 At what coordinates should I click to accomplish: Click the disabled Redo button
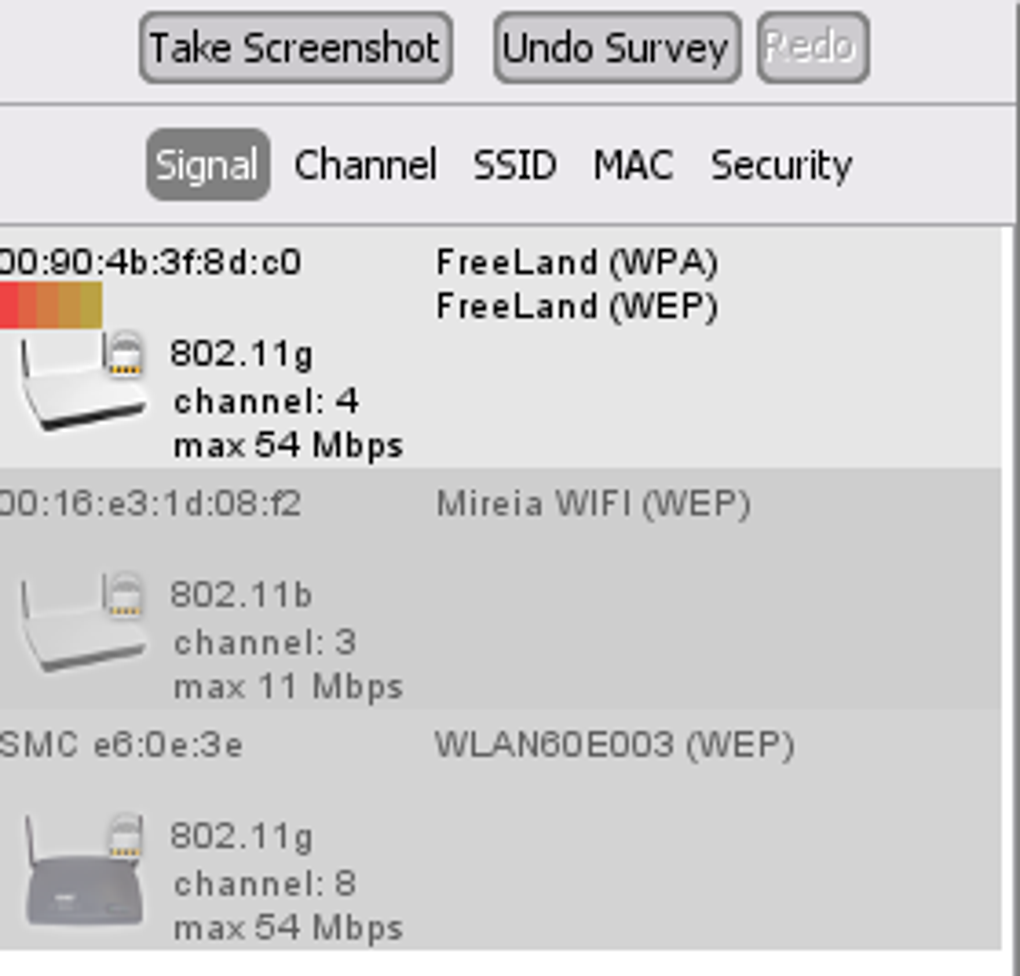(812, 47)
